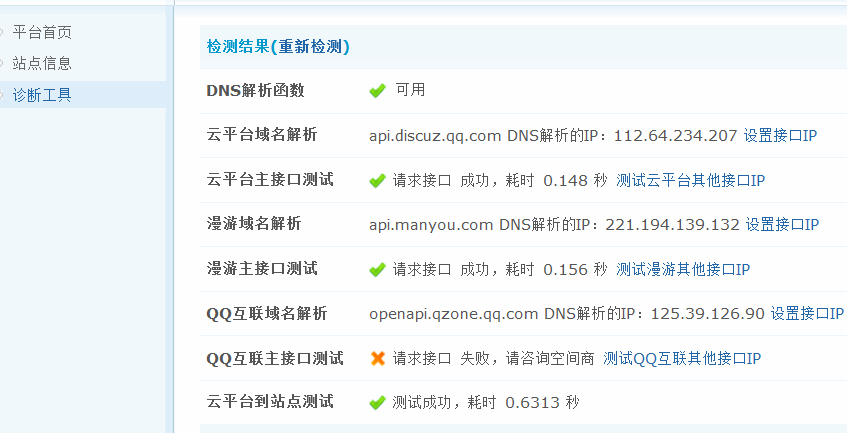Click the 测试漫游其他接口IP link
Screen dimensions: 847x433
[683, 269]
